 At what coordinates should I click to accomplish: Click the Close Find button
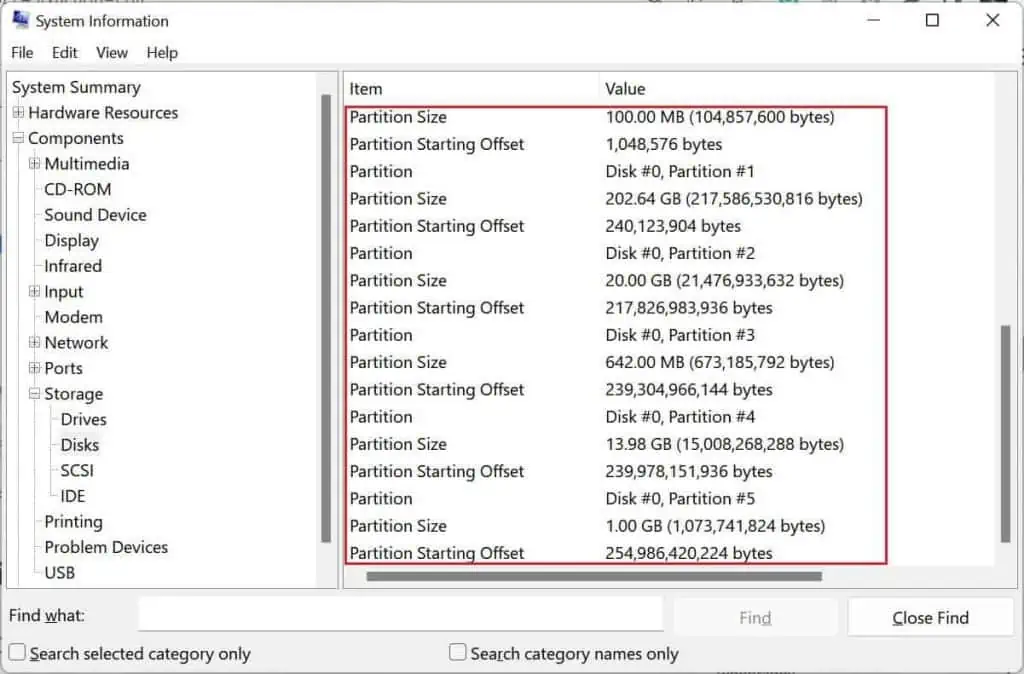929,617
